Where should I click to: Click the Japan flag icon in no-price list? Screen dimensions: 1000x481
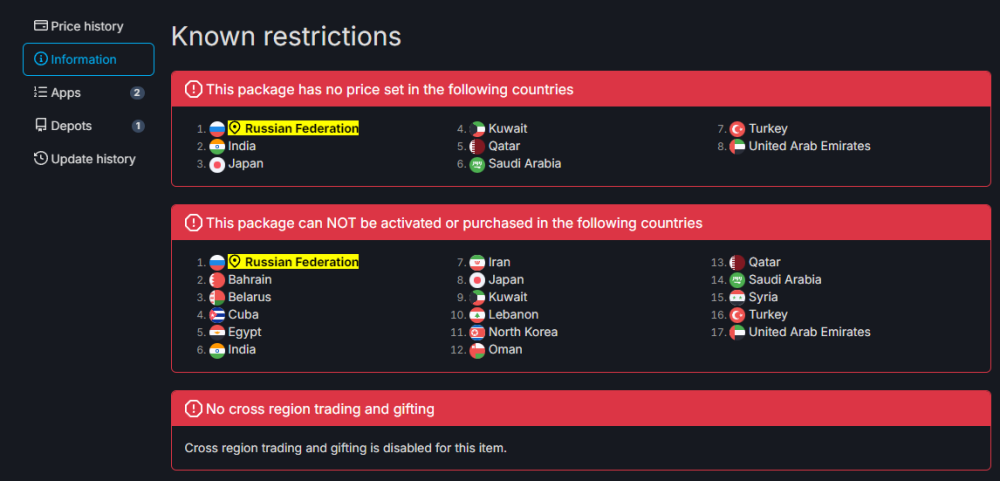(217, 164)
